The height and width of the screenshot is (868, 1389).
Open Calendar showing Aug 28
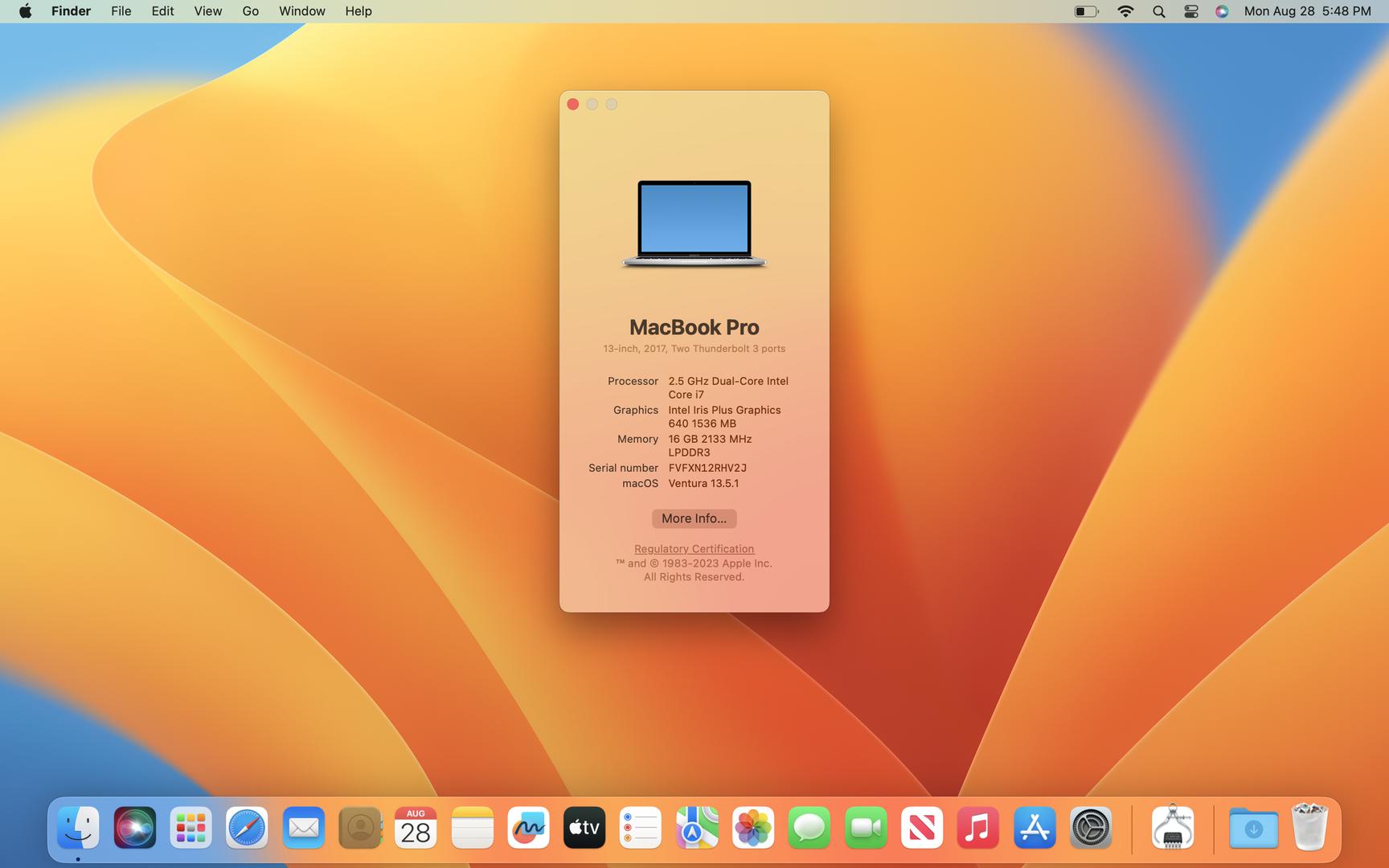(416, 828)
